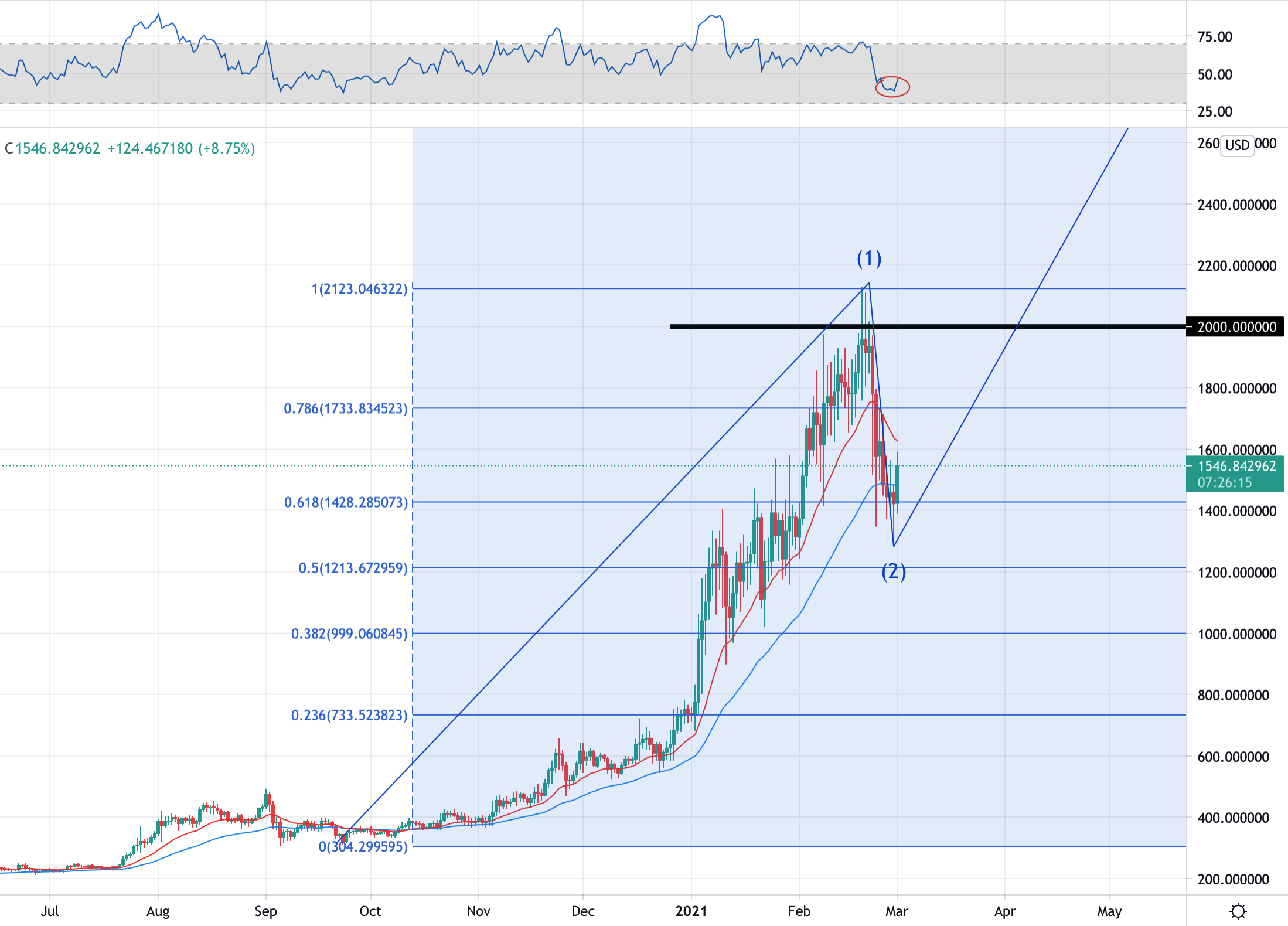The height and width of the screenshot is (926, 1288).
Task: Select Fib level 0.382(999.060845) label
Action: (x=349, y=634)
